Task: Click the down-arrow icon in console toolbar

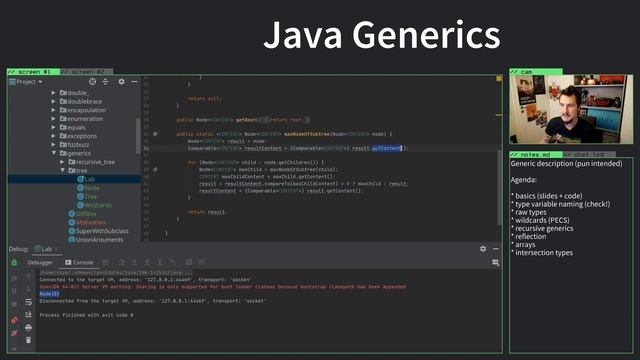Action: point(28,289)
